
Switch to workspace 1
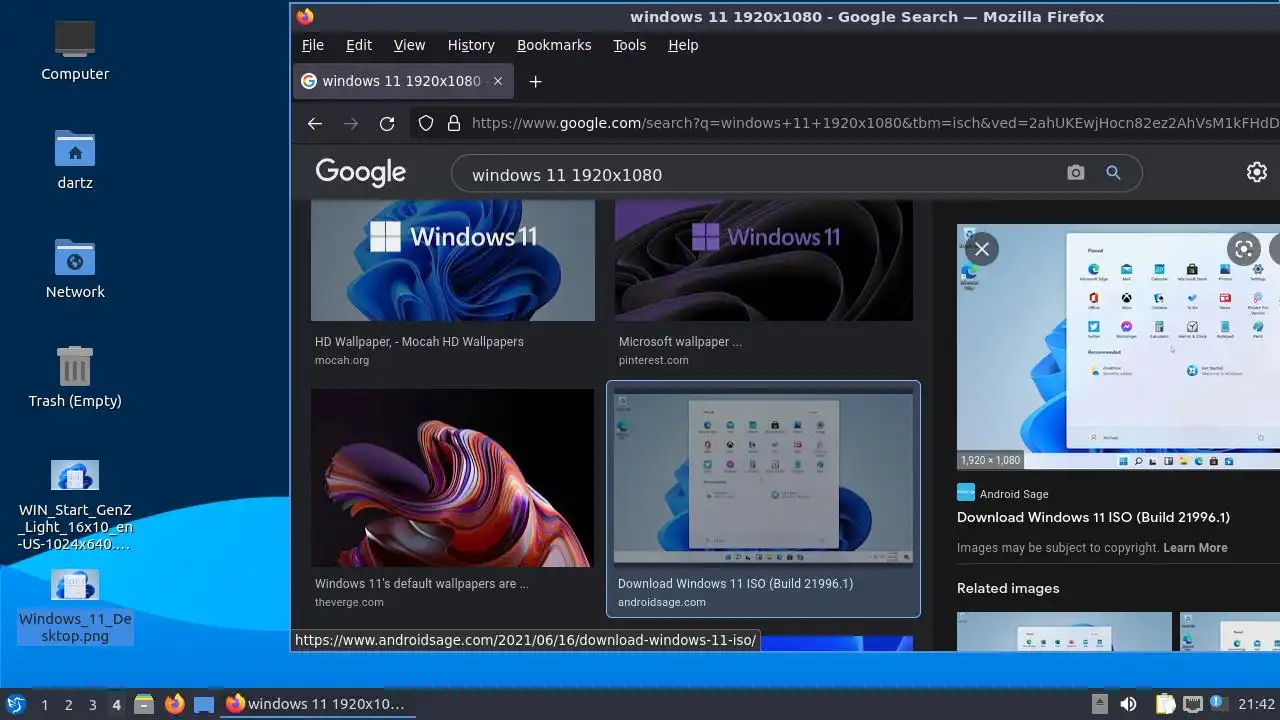tap(44, 705)
